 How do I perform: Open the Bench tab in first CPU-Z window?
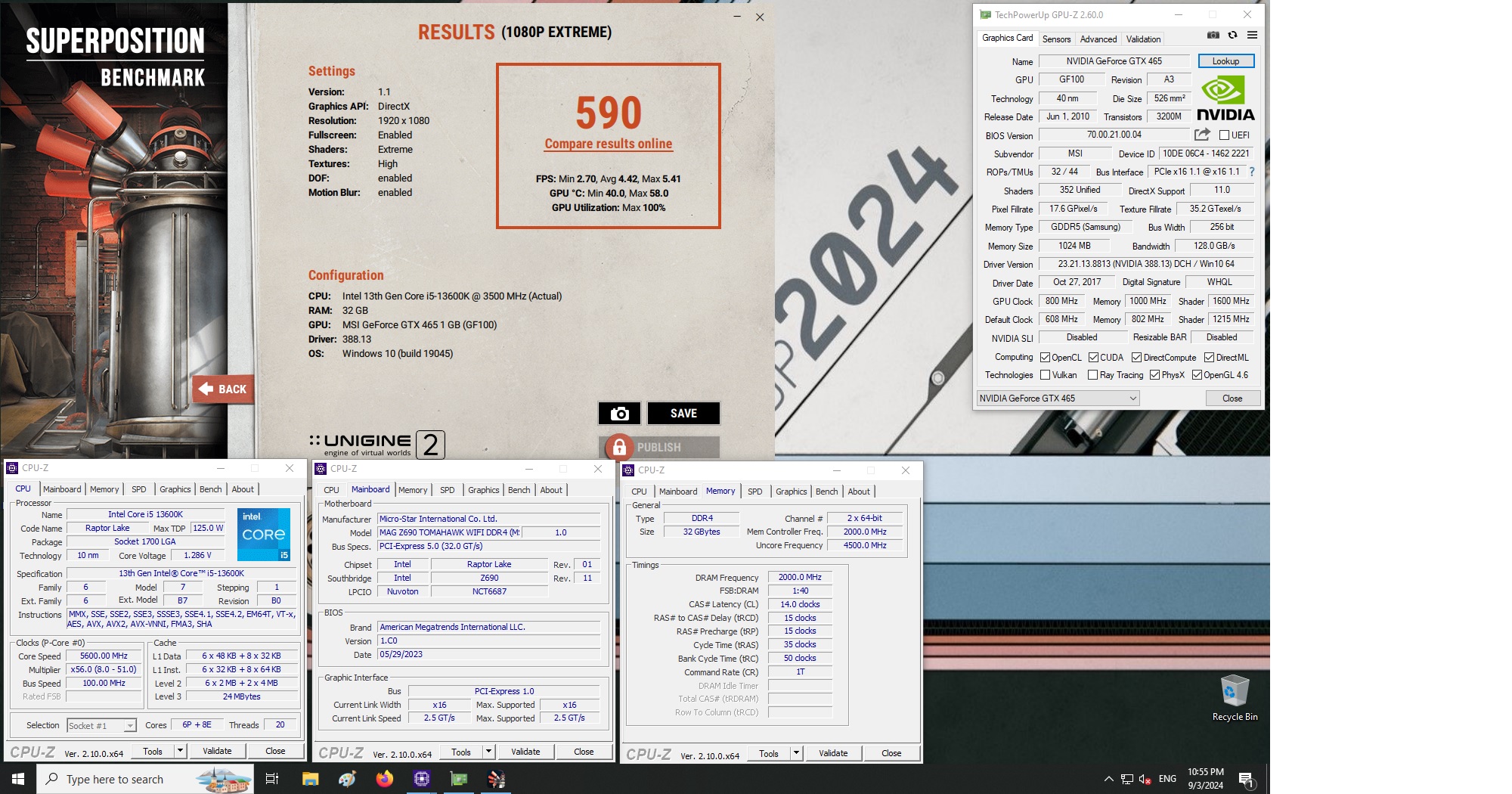click(210, 489)
